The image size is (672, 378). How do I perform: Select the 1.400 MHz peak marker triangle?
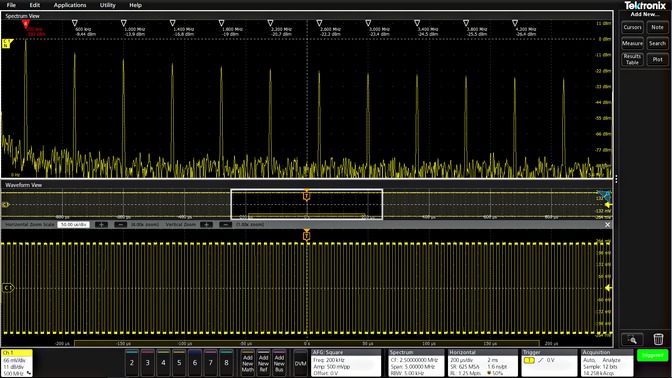(172, 23)
